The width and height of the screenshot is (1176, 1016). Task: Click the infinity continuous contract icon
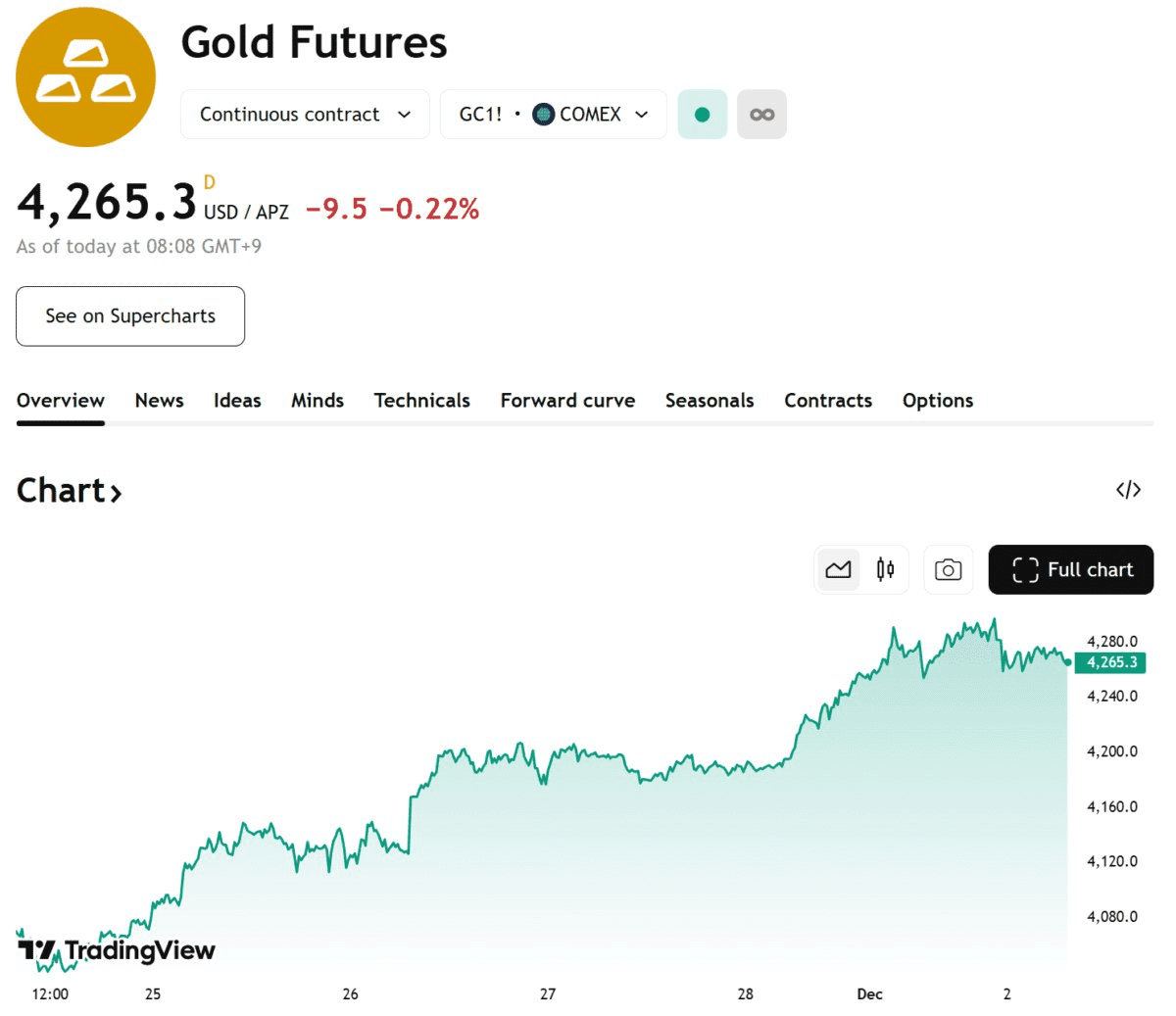click(x=761, y=115)
